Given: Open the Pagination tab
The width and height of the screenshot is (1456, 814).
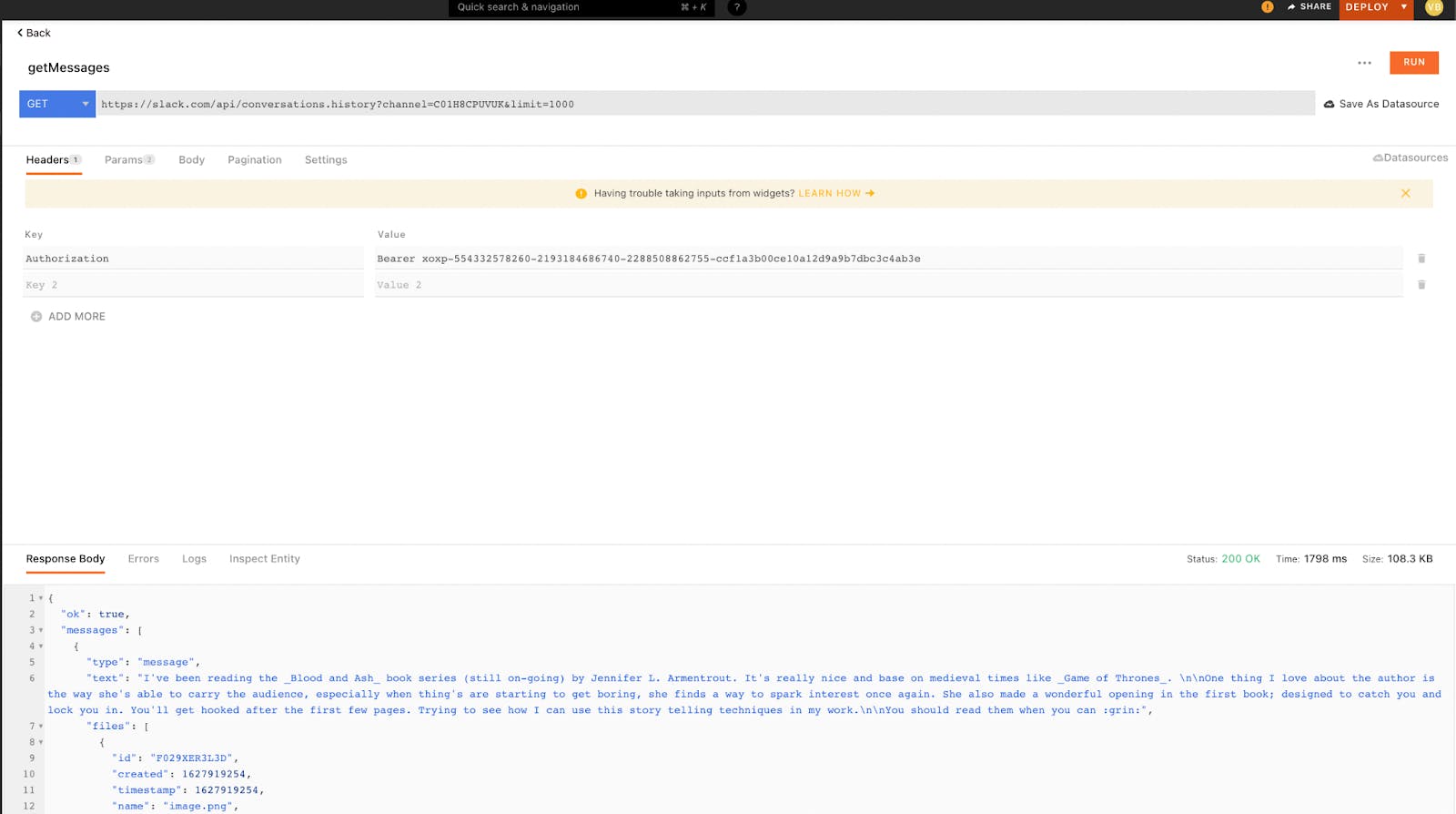Looking at the screenshot, I should (254, 160).
